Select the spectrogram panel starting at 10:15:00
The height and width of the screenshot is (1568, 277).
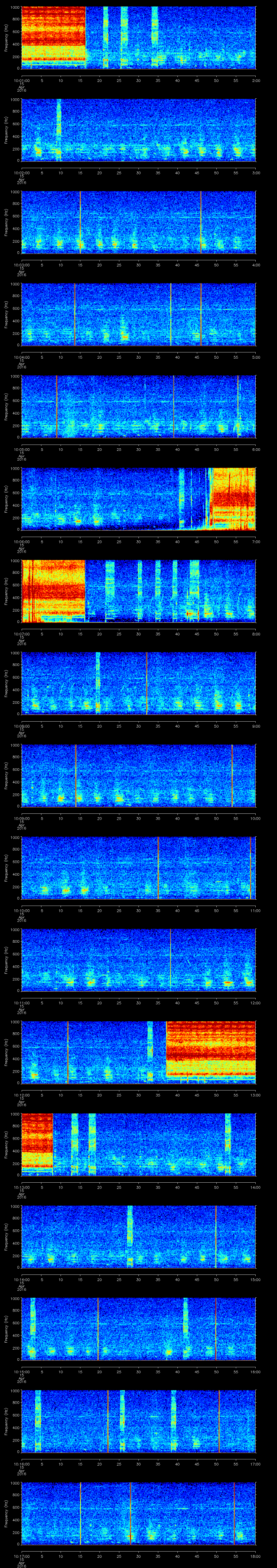pyautogui.click(x=138, y=1329)
